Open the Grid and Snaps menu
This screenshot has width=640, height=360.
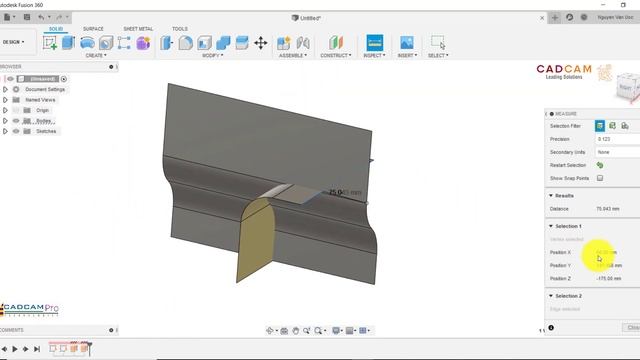coord(351,331)
